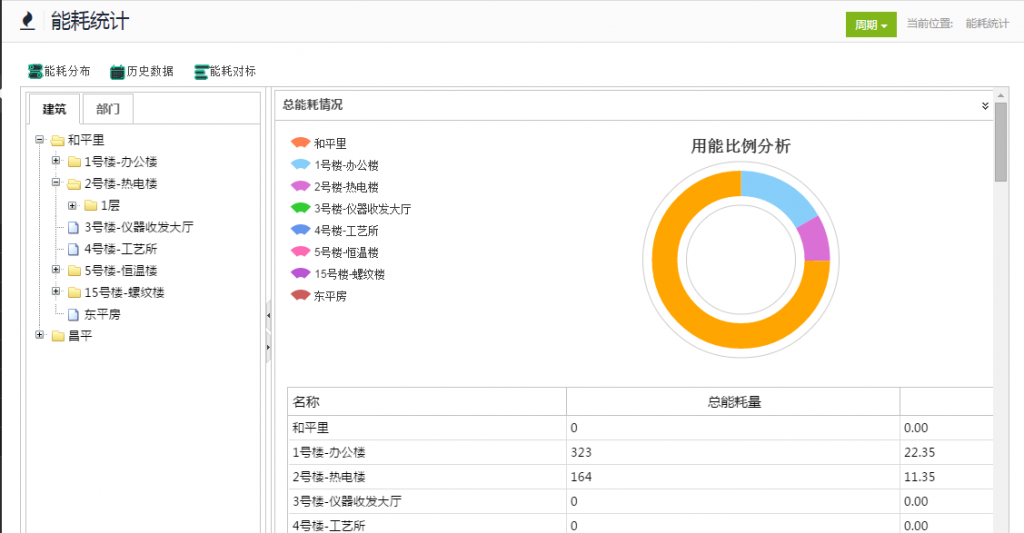Click document icon of 东平房
This screenshot has width=1024, height=533.
[74, 314]
